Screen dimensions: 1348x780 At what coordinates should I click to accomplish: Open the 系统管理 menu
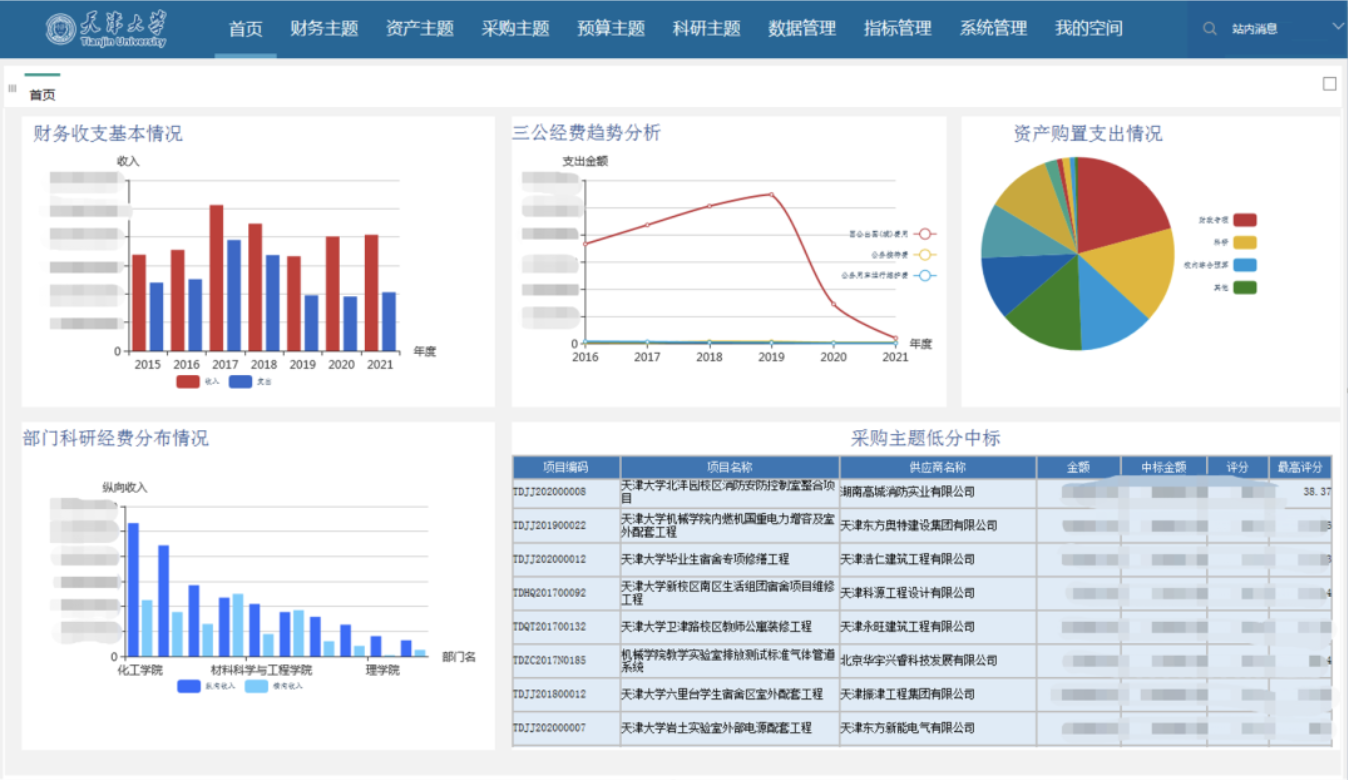993,29
